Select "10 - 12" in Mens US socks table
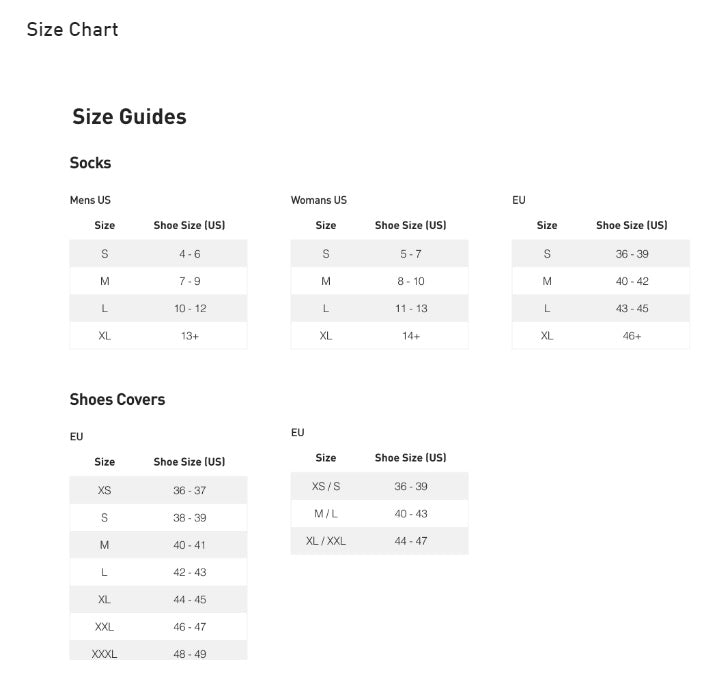Screen dimensions: 716x678 [189, 309]
